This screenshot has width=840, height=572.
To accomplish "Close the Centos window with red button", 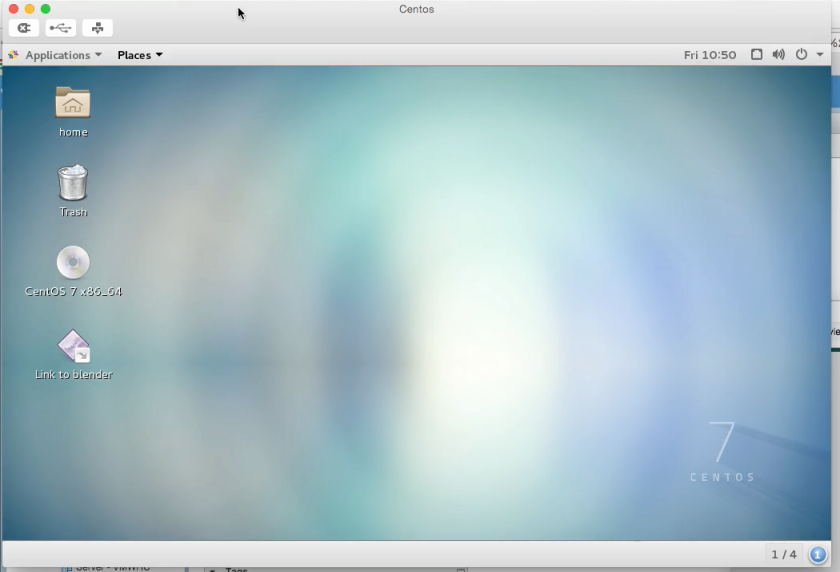I will click(x=14, y=9).
